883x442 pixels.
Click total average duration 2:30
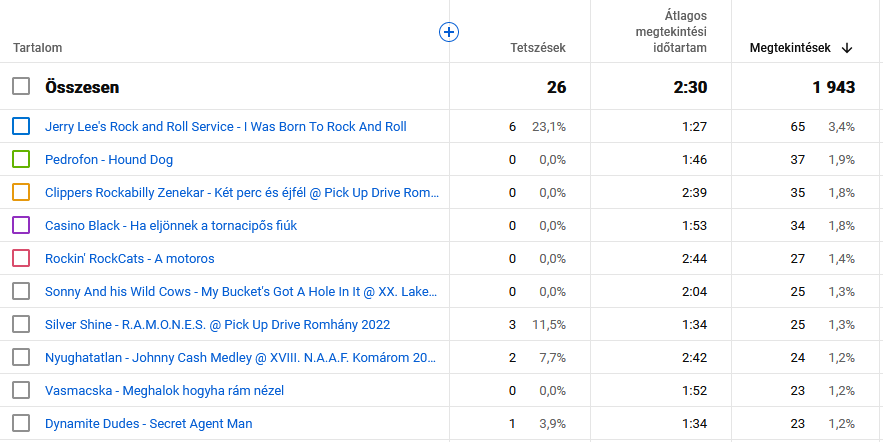click(x=690, y=87)
